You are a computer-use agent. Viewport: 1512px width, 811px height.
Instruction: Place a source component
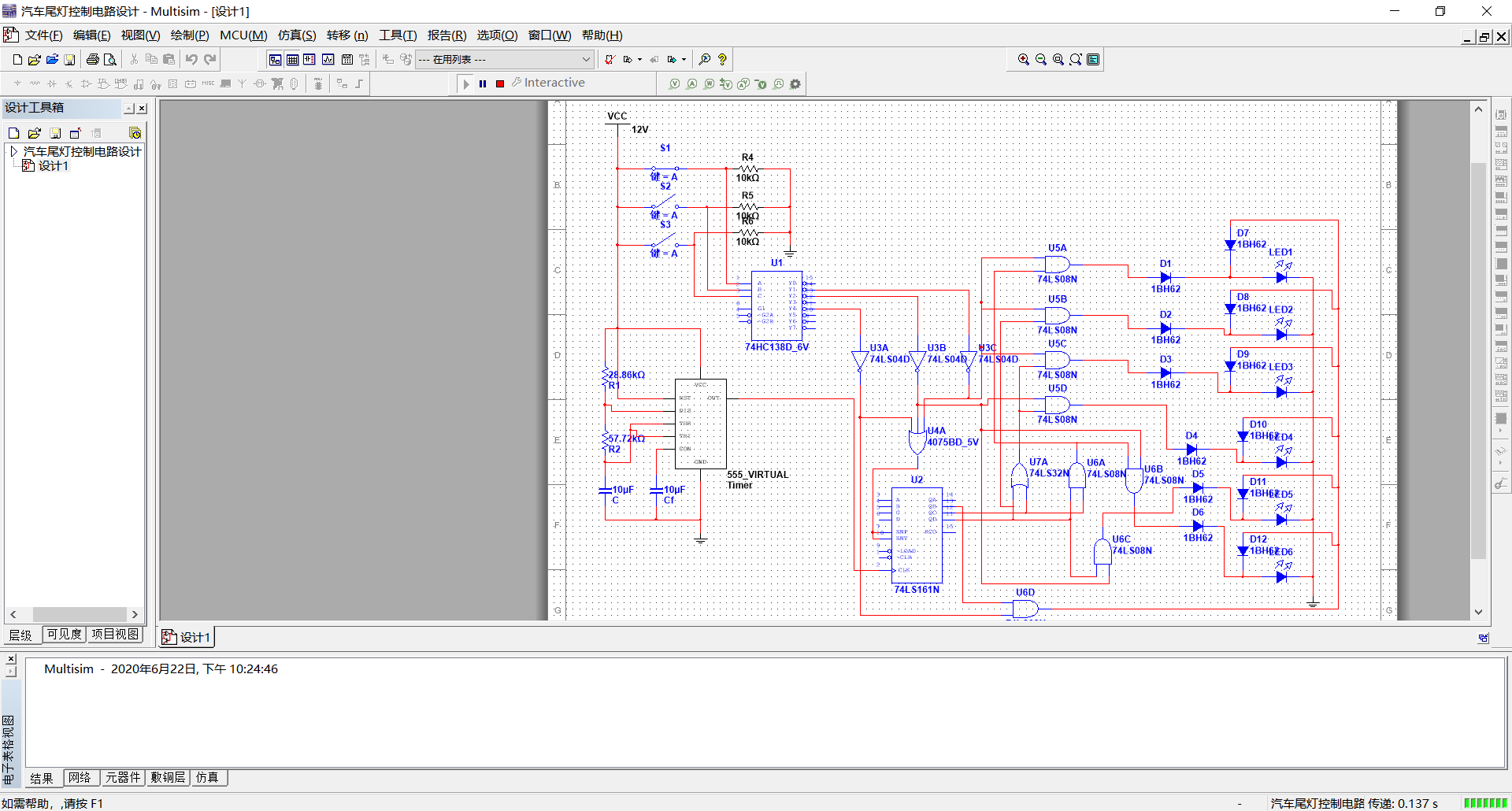[x=17, y=83]
